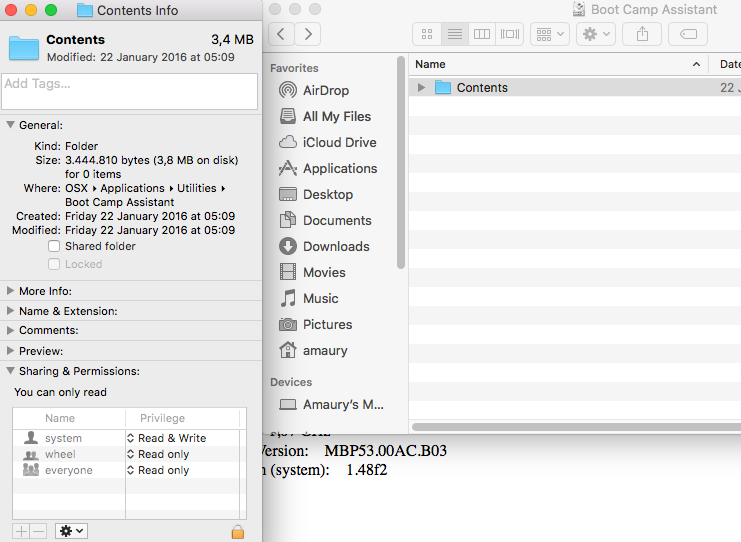Click the Boot Camp Assistant title icon
The width and height of the screenshot is (741, 542).
coord(579,9)
